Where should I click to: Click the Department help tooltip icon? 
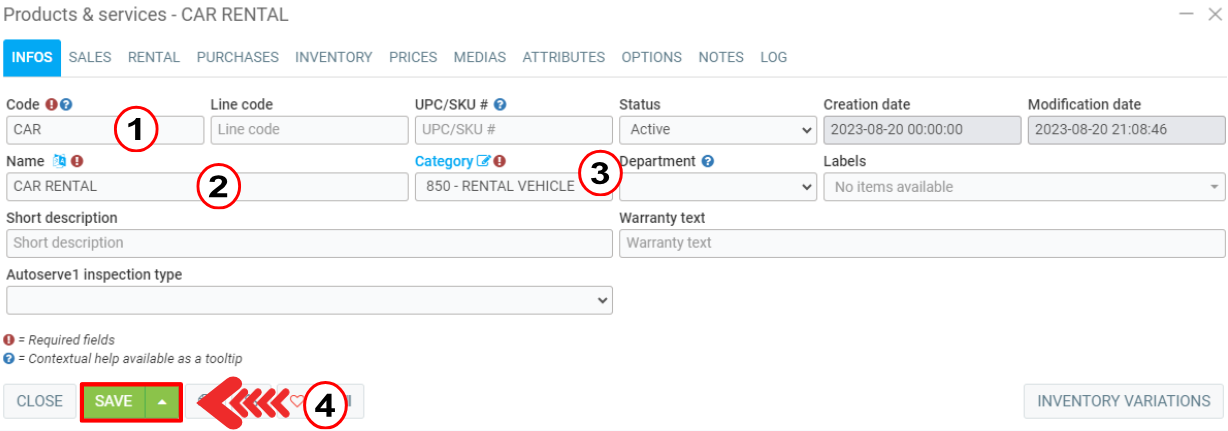click(x=707, y=161)
